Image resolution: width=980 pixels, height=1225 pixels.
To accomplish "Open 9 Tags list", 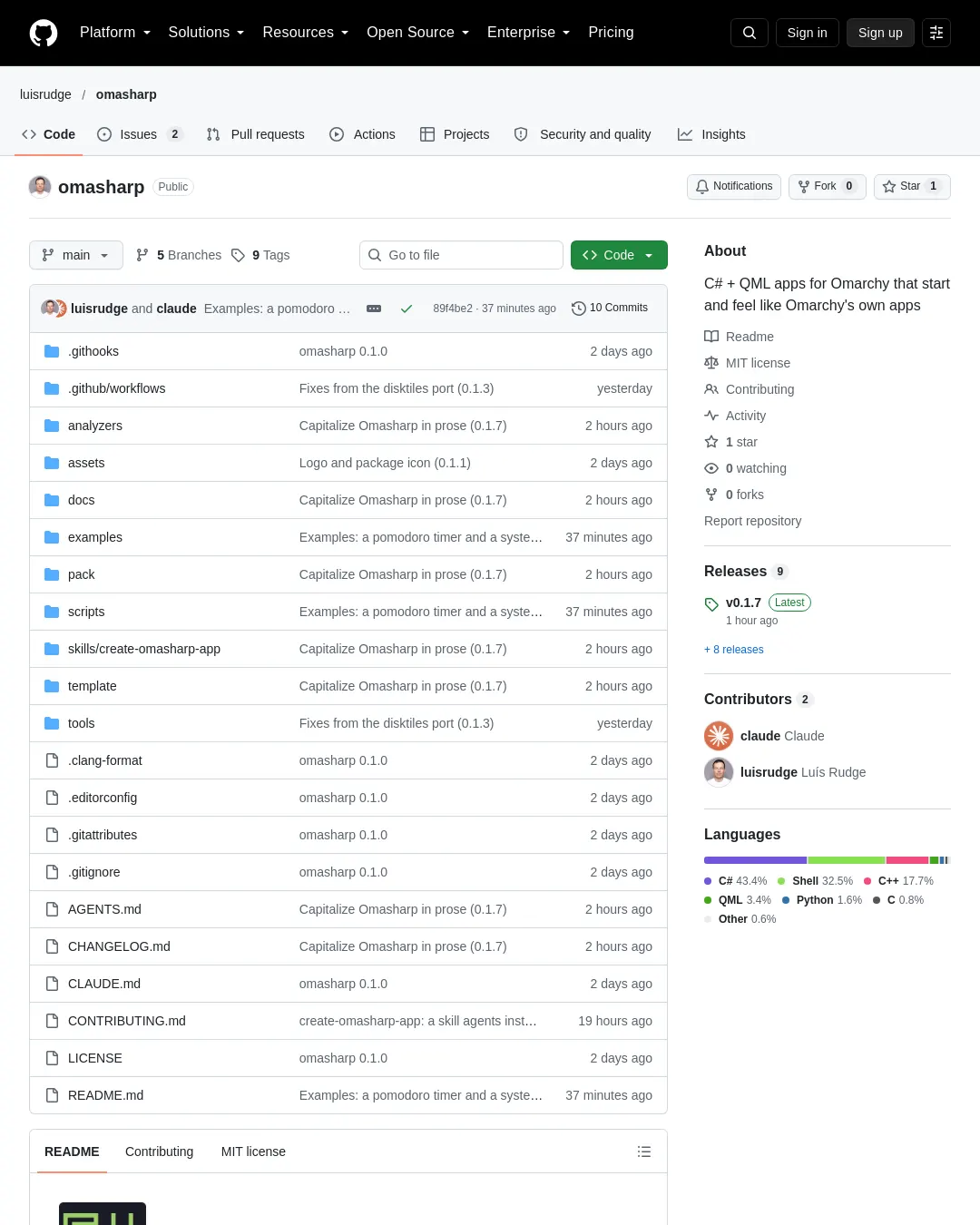I will pyautogui.click(x=260, y=255).
